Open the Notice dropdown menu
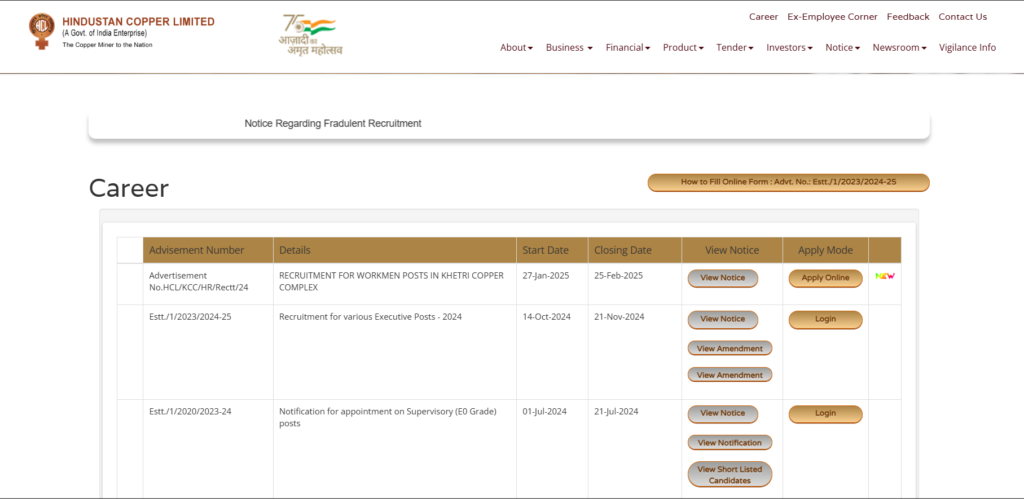 tap(842, 48)
